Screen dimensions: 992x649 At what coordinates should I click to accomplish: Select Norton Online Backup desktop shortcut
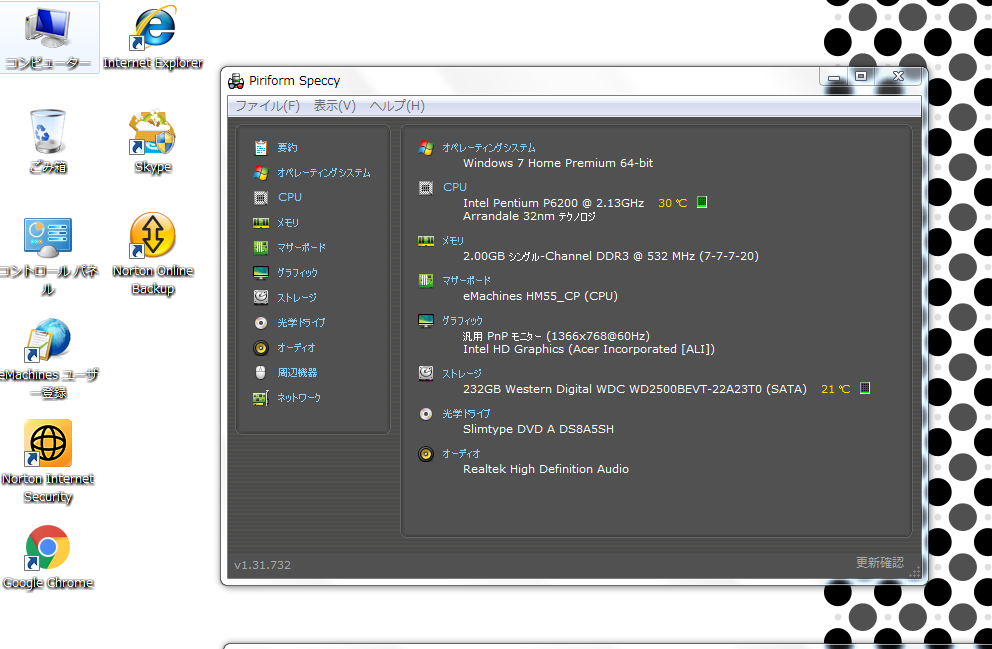click(152, 254)
